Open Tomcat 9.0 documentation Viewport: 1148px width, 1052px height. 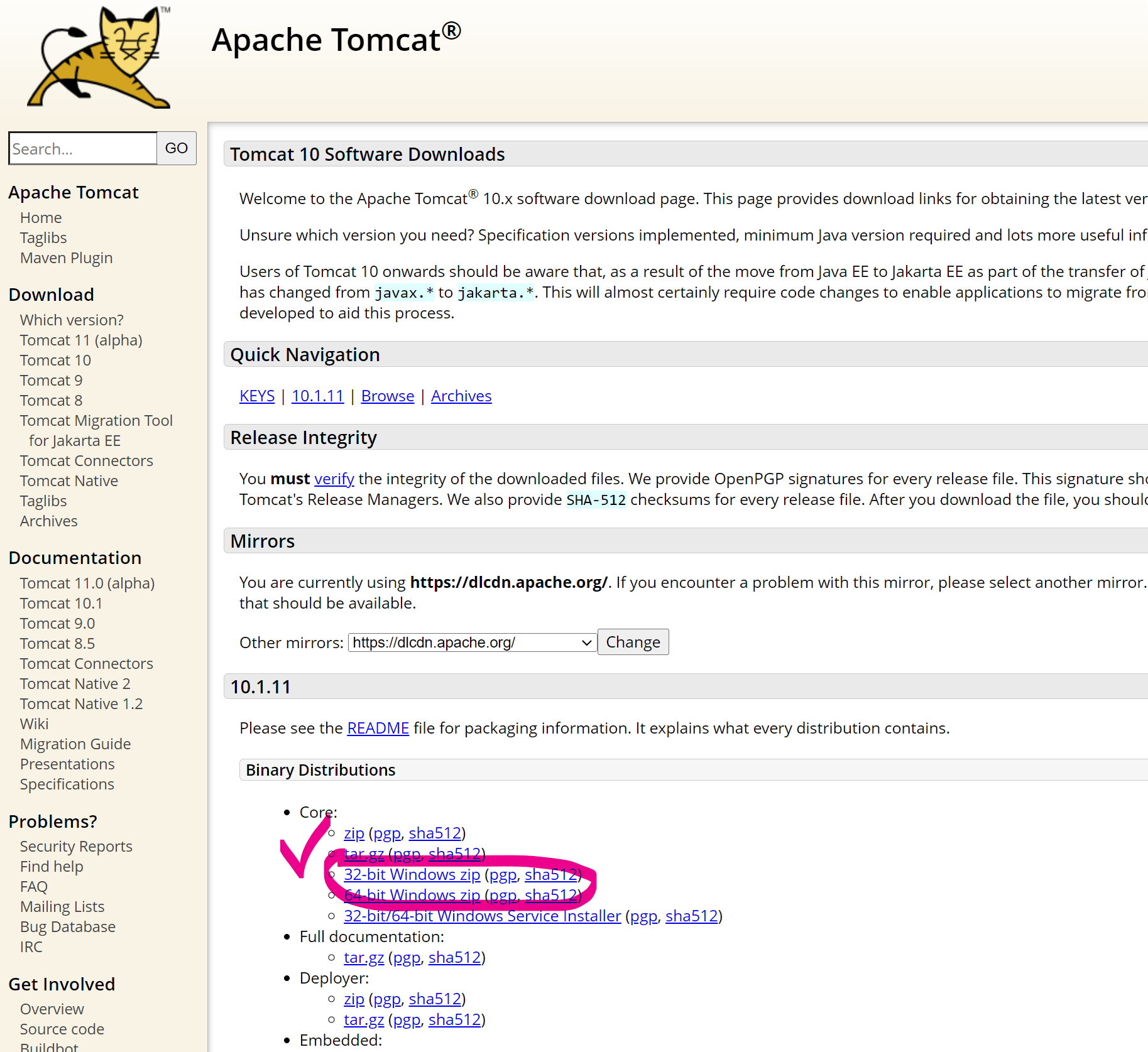click(x=57, y=623)
